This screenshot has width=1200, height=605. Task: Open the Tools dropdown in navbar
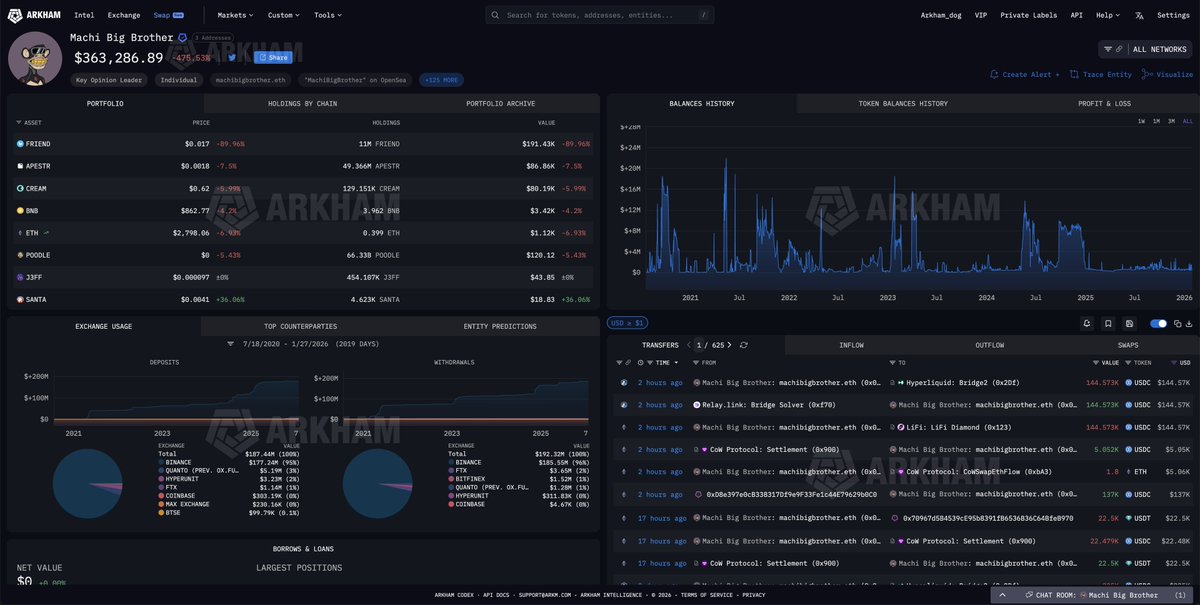pyautogui.click(x=327, y=15)
